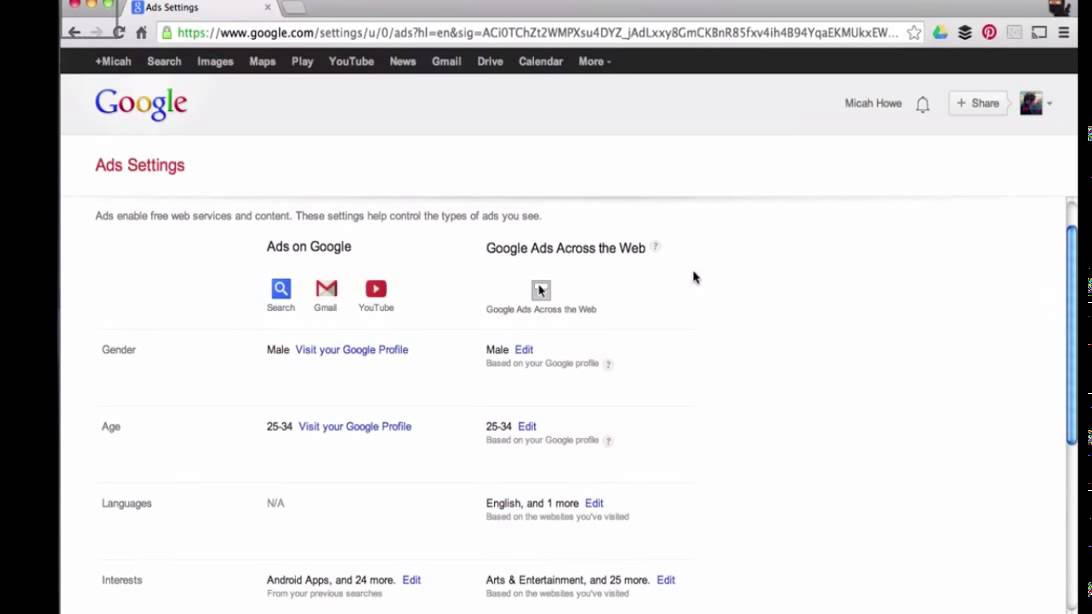Click the Languages row label

(126, 503)
